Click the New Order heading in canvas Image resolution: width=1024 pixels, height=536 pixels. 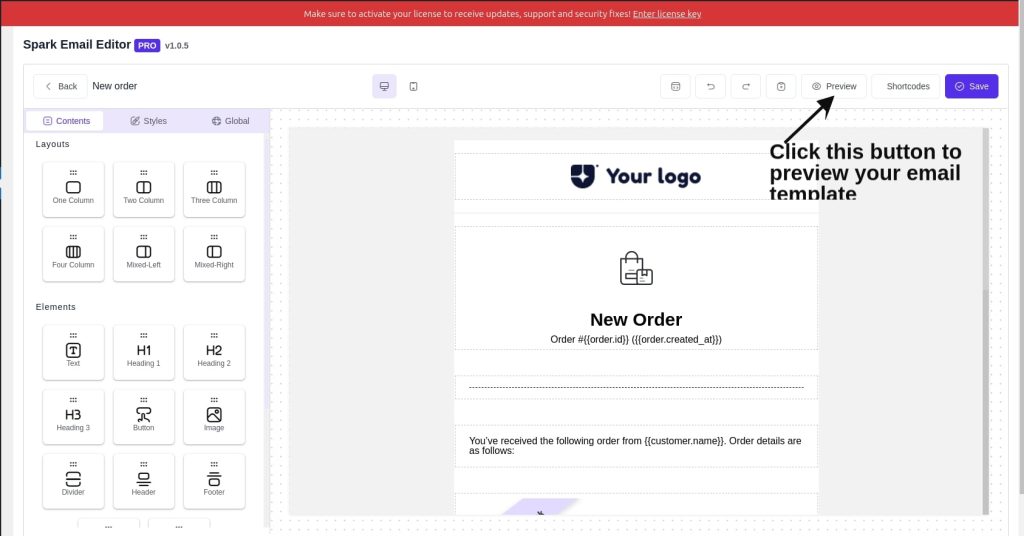tap(636, 319)
